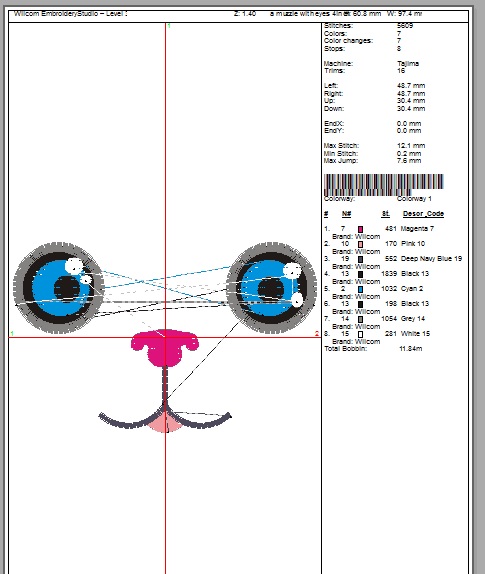Click the second Black 13 swatch in row 6

pyautogui.click(x=360, y=304)
